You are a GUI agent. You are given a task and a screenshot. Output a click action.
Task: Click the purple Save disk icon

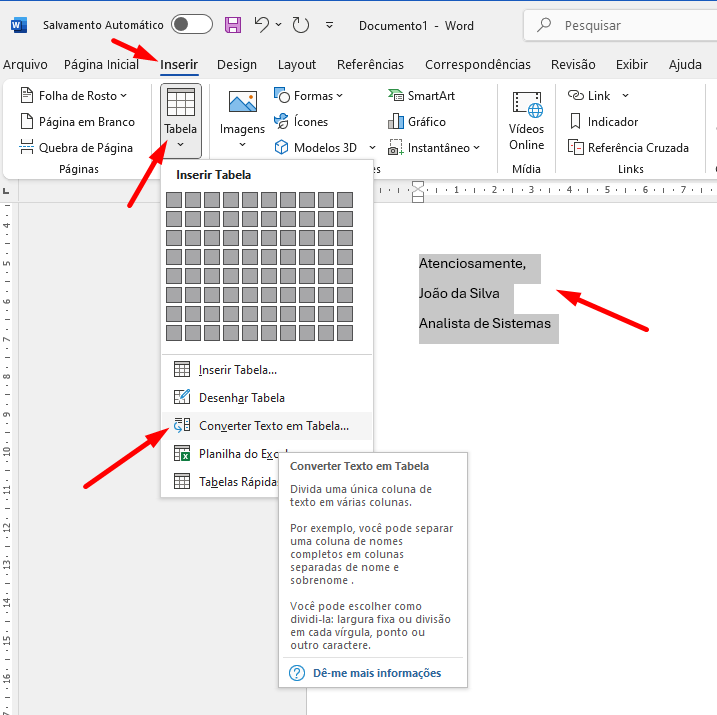pyautogui.click(x=233, y=25)
